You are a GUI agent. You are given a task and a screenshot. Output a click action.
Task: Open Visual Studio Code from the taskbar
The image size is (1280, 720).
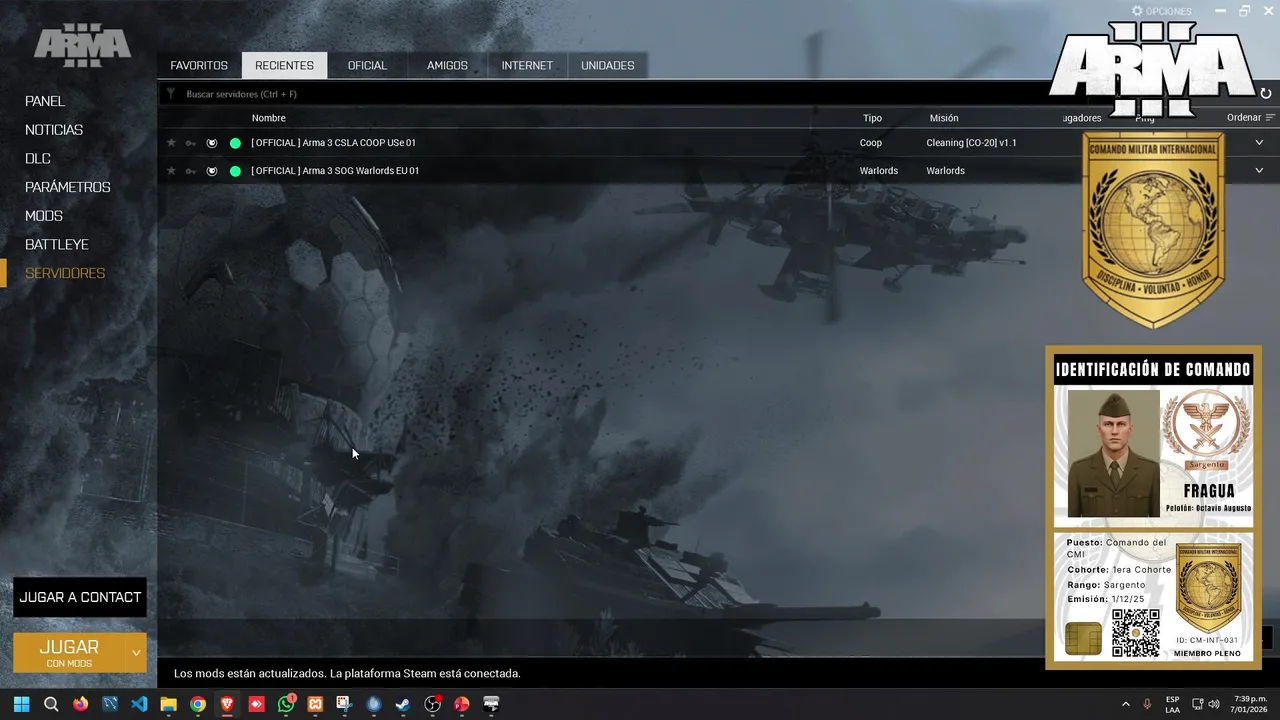139,704
